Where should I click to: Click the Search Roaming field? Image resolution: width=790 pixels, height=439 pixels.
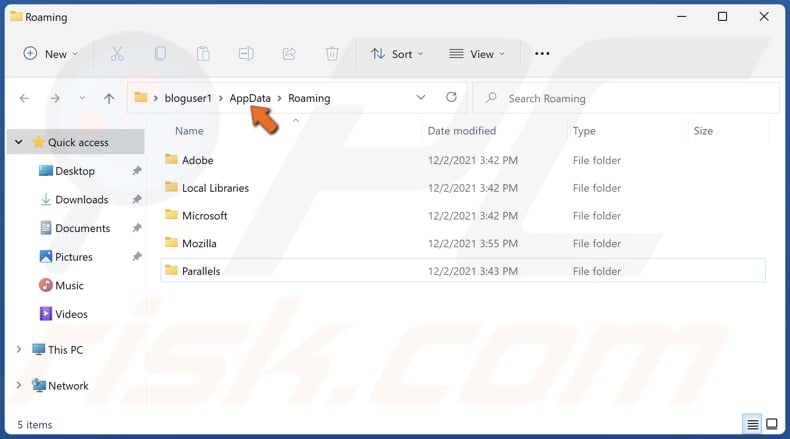click(626, 98)
